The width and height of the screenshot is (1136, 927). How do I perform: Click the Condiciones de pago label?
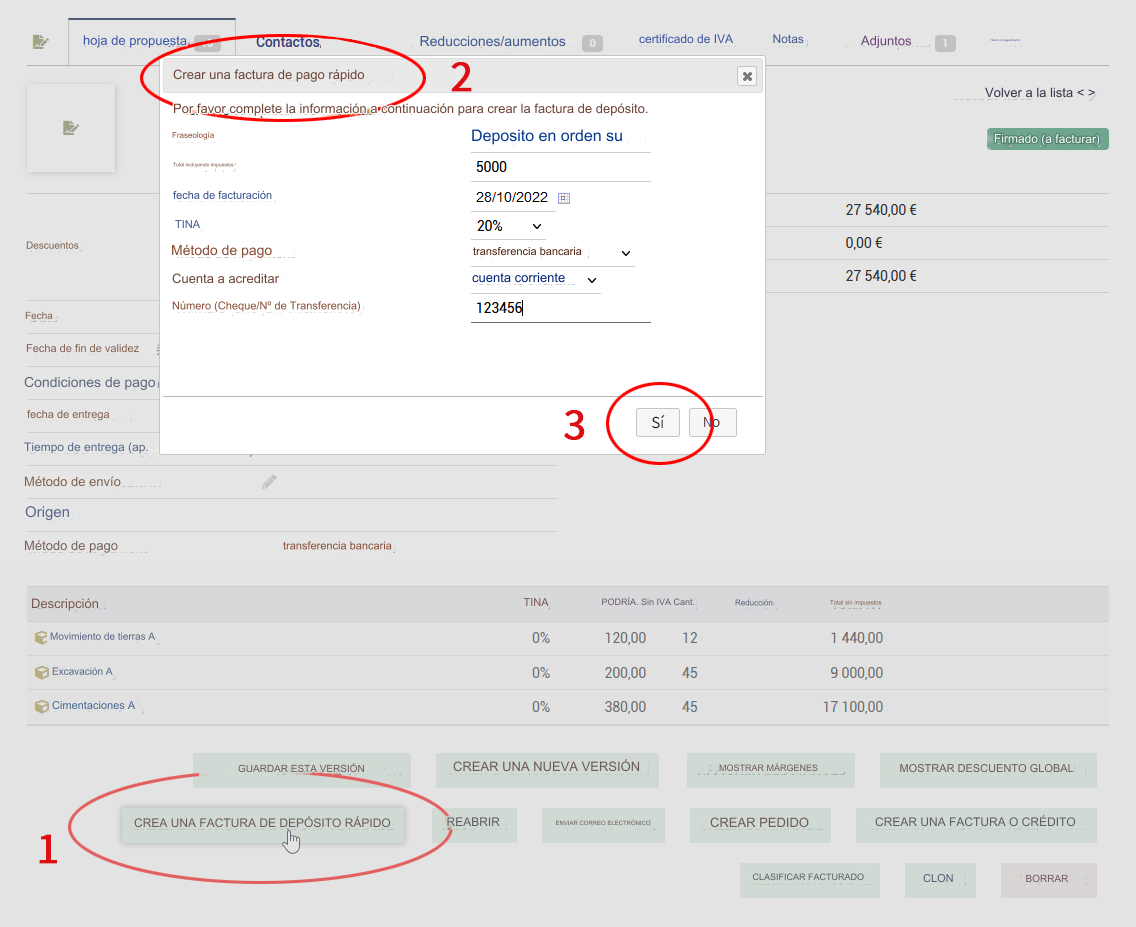[x=90, y=382]
